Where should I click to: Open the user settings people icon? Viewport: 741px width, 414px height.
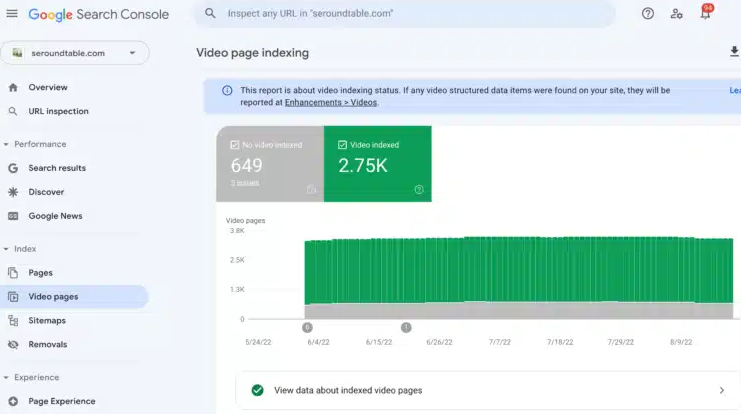click(x=677, y=14)
